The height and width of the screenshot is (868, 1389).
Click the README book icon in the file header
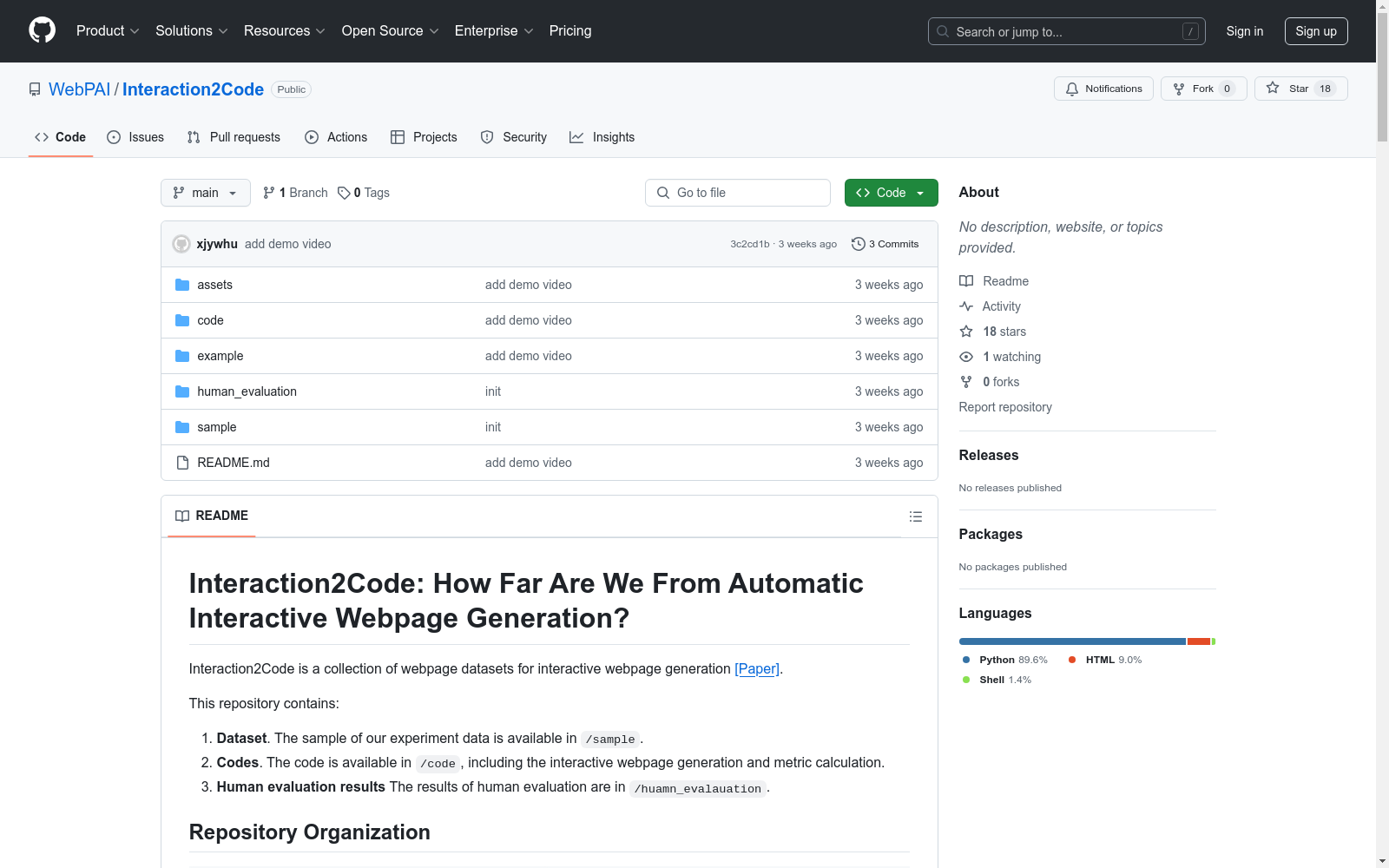tap(182, 516)
